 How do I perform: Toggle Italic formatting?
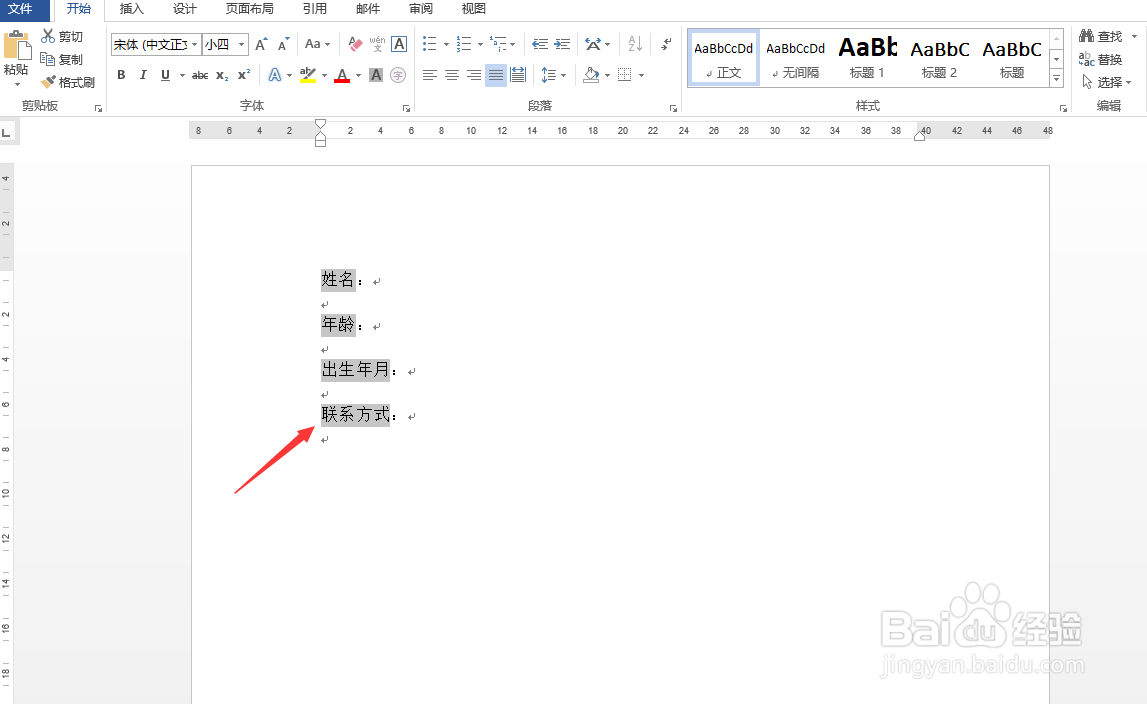pos(141,75)
